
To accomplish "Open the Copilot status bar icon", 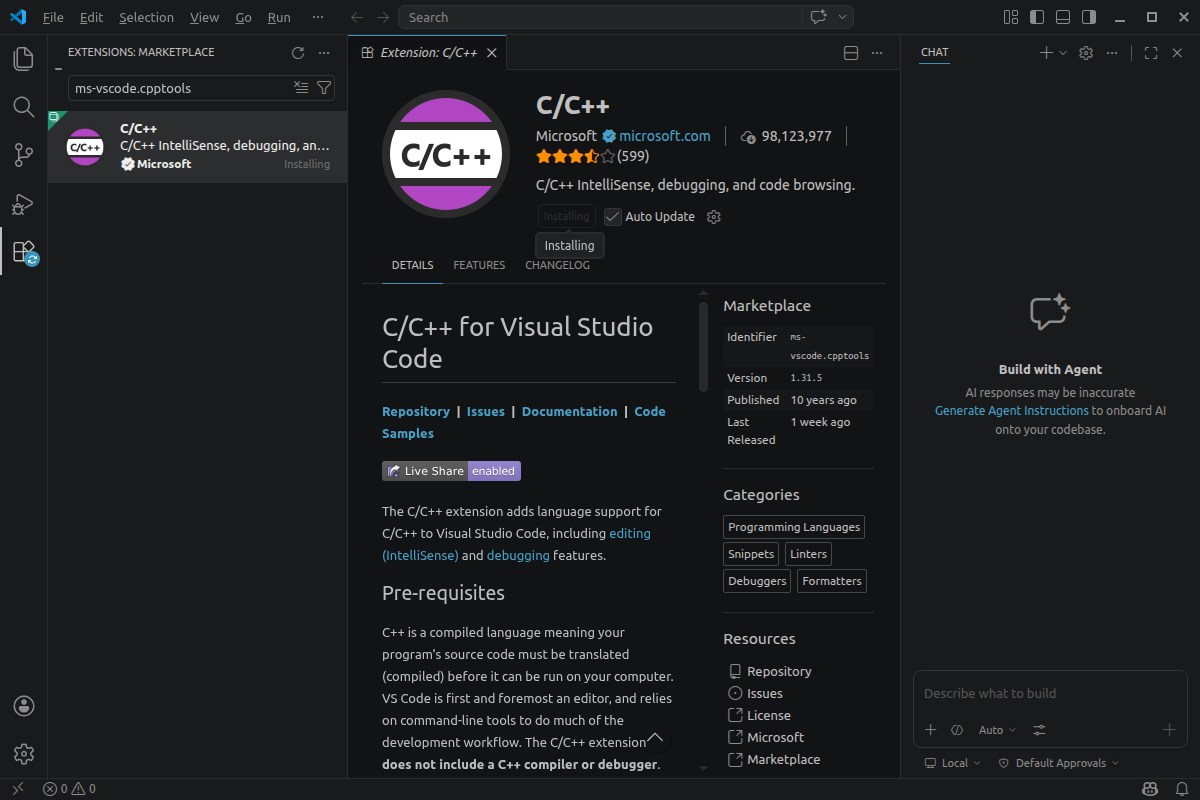I will (1151, 789).
